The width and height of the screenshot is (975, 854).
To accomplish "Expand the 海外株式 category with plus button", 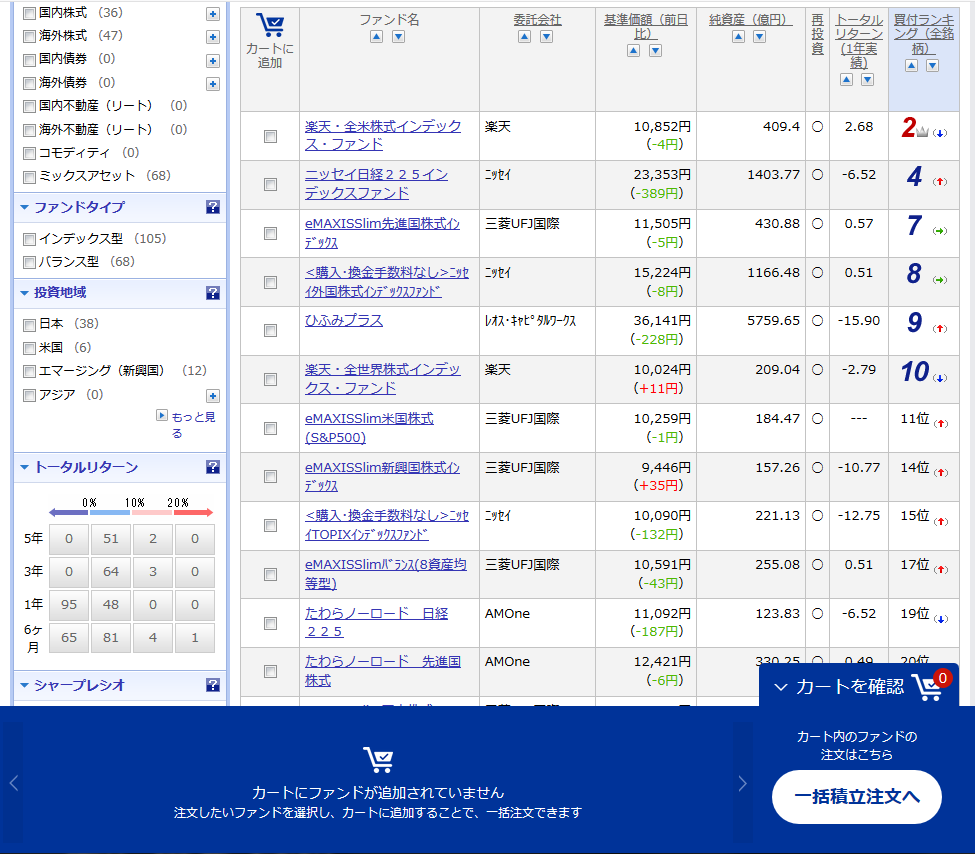I will [x=213, y=37].
